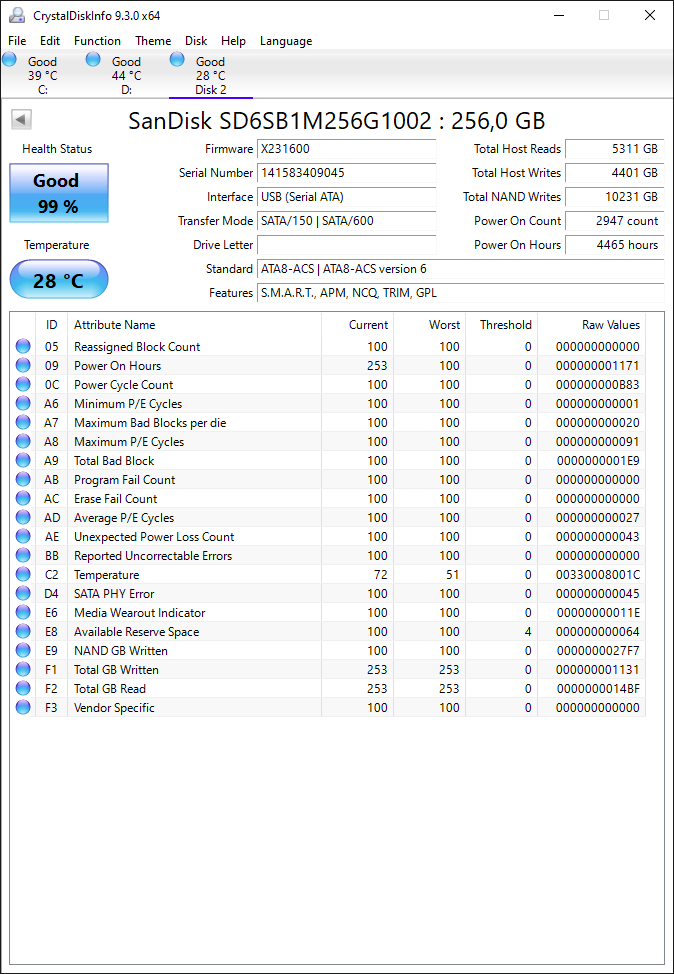Click the status orb for Unexpected Power Loss Count

(x=23, y=536)
